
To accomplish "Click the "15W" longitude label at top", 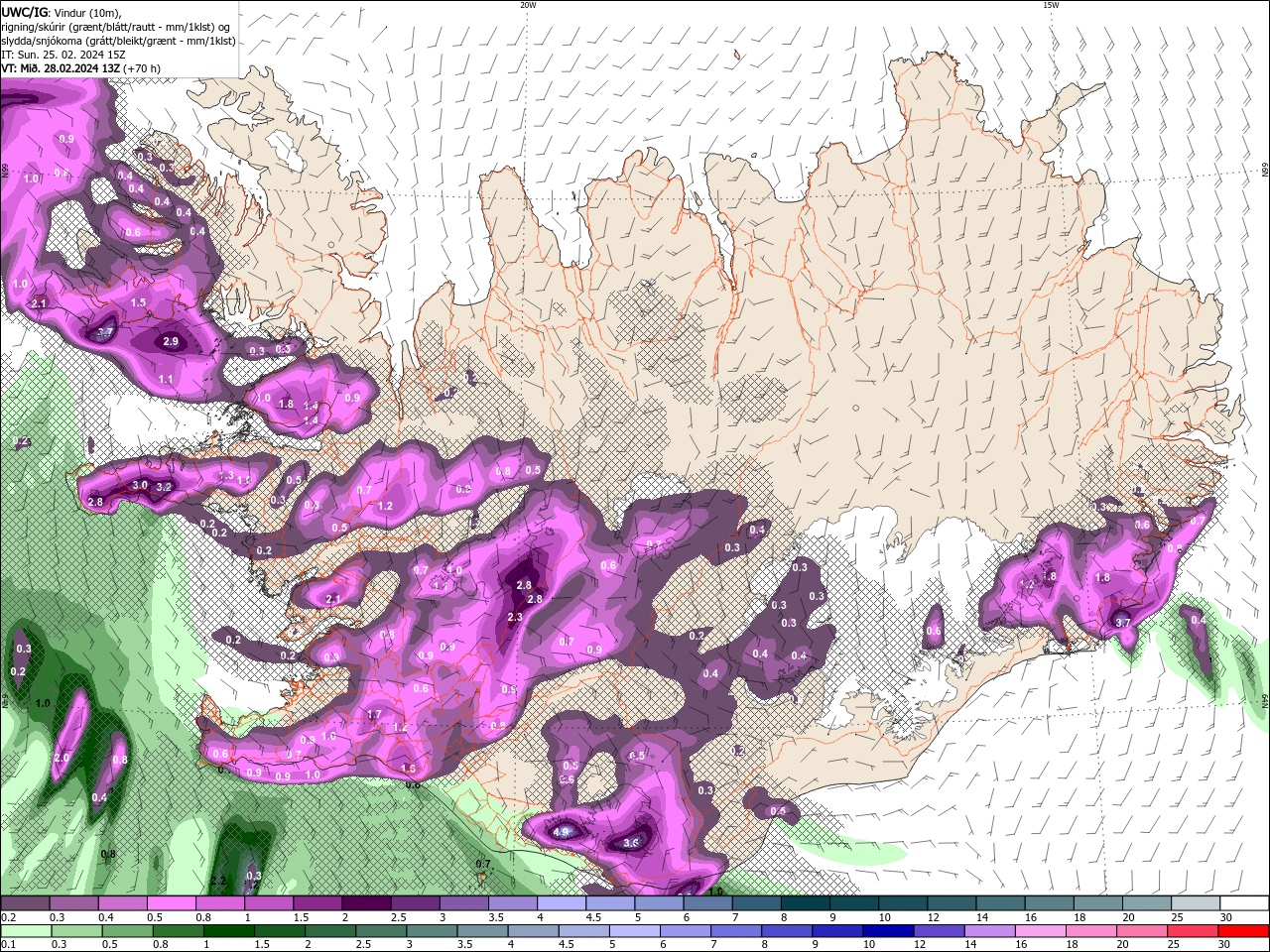I will (1051, 5).
